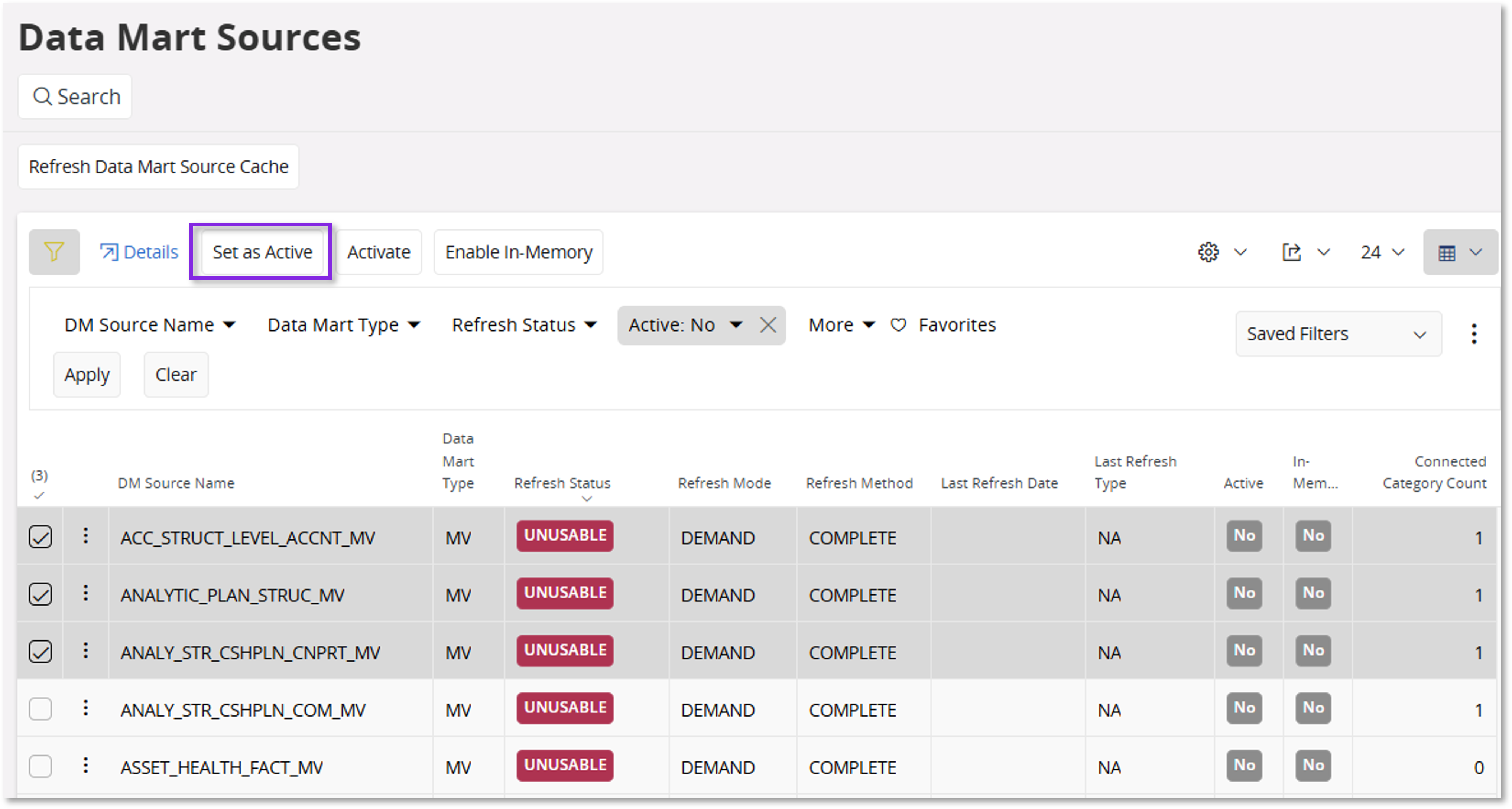Open the Details link
Screen dimensions: 1512x809
coord(139,252)
